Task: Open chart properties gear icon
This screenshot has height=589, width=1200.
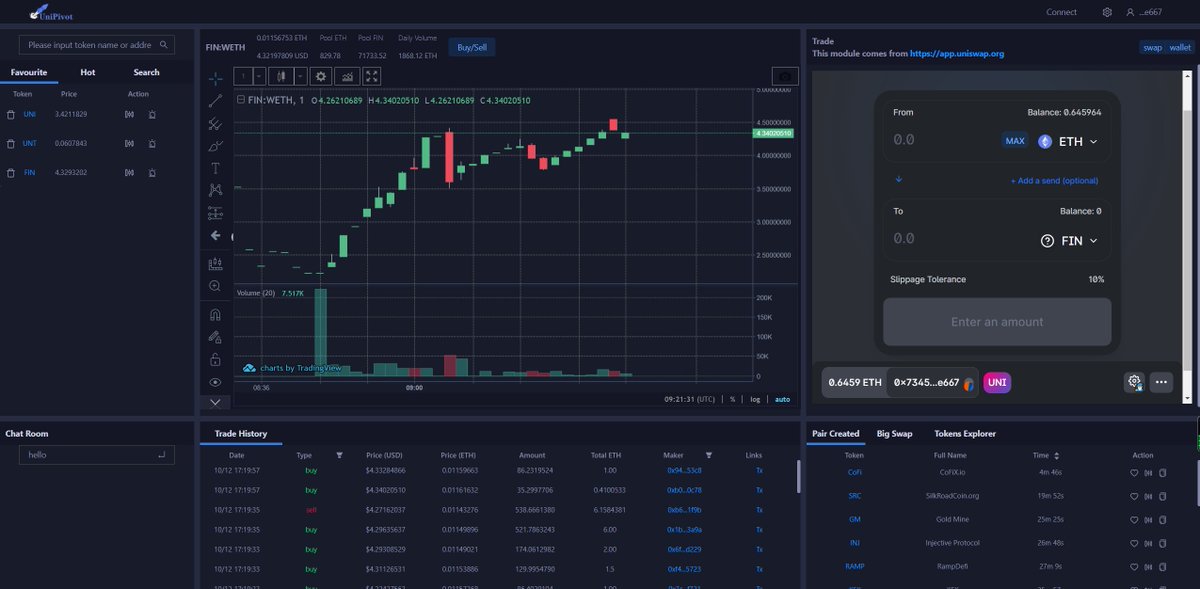Action: point(321,76)
